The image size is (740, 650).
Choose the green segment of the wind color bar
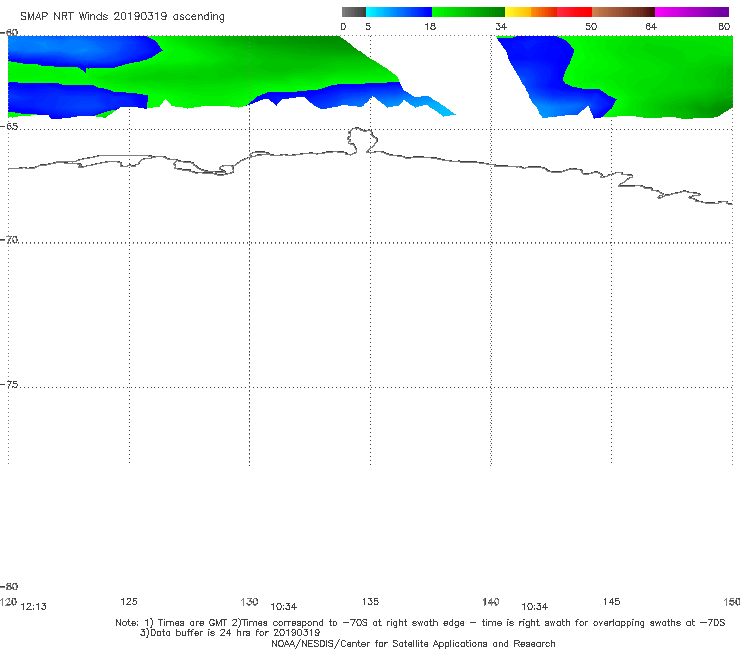point(468,12)
